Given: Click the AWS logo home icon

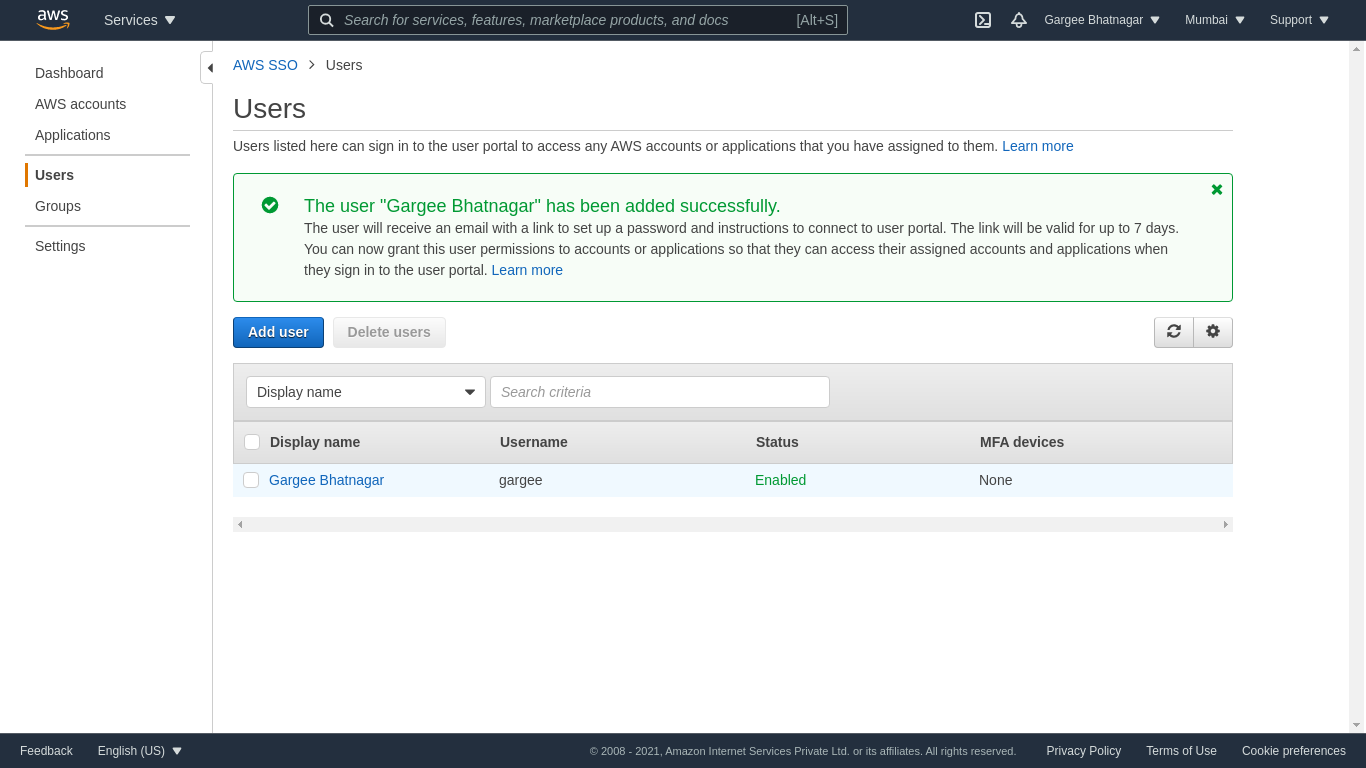Looking at the screenshot, I should 53,20.
